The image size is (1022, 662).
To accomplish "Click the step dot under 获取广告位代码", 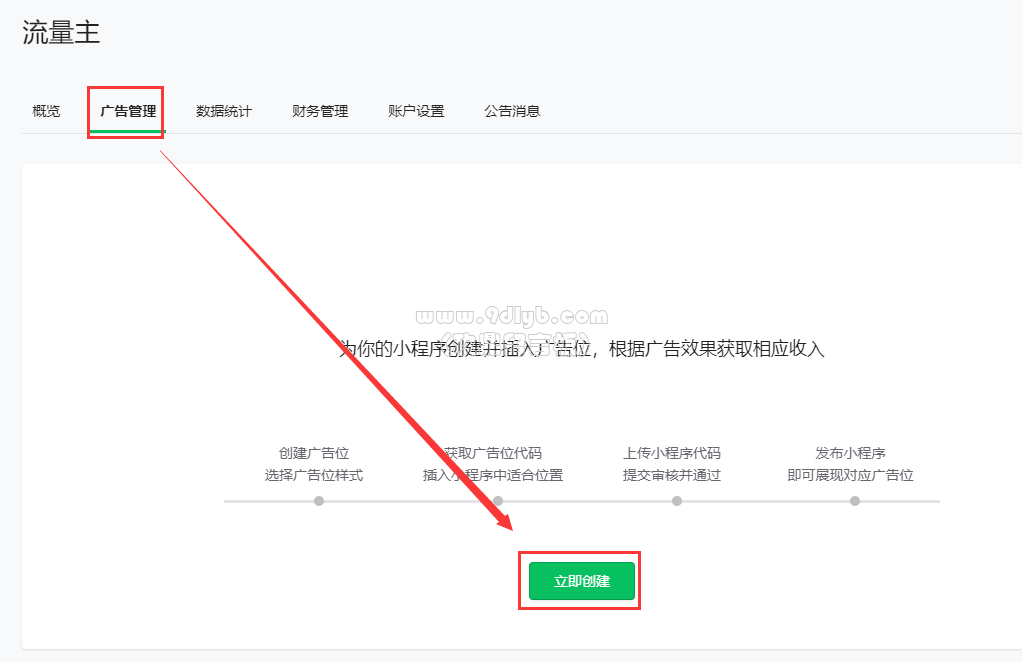I will 498,501.
